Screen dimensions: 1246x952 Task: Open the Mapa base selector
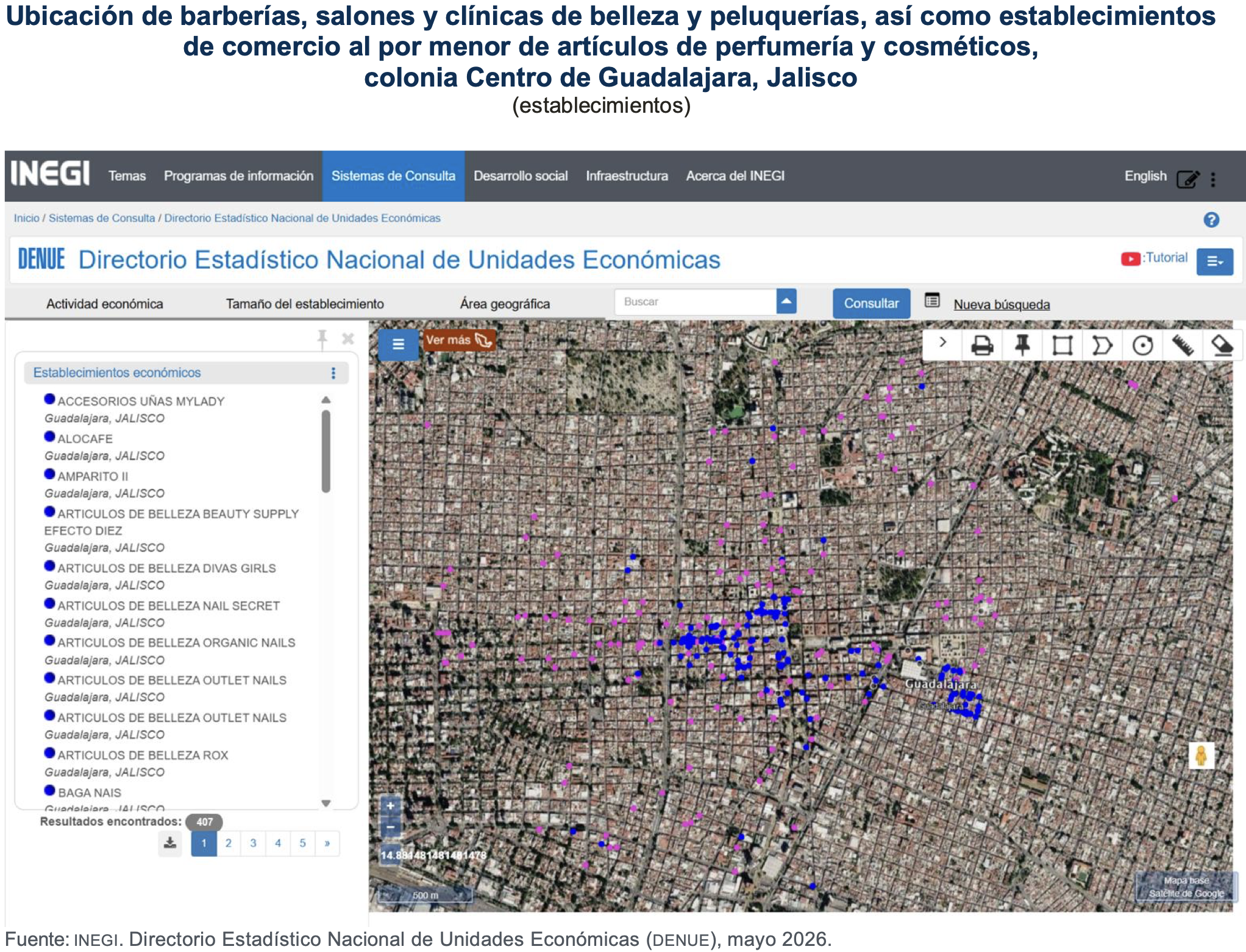click(1186, 887)
